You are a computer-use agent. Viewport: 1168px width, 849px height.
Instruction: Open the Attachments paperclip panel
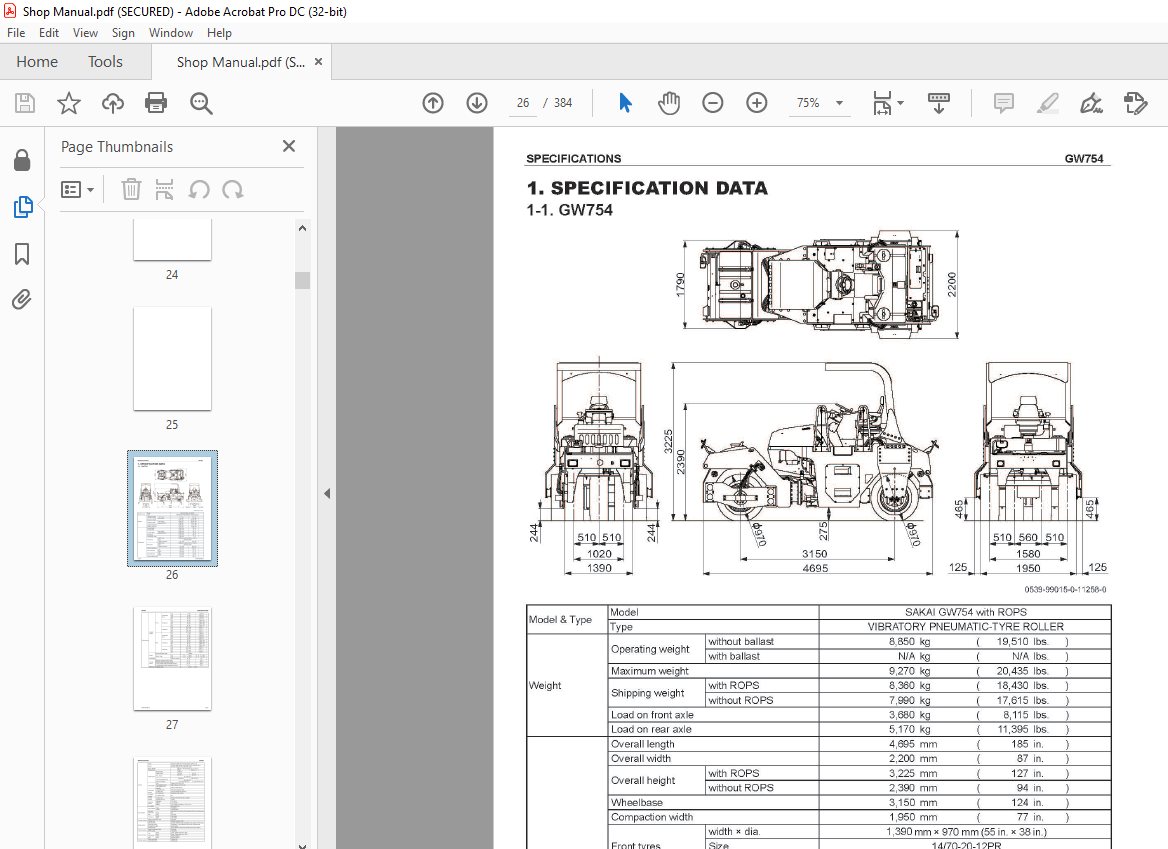coord(22,299)
